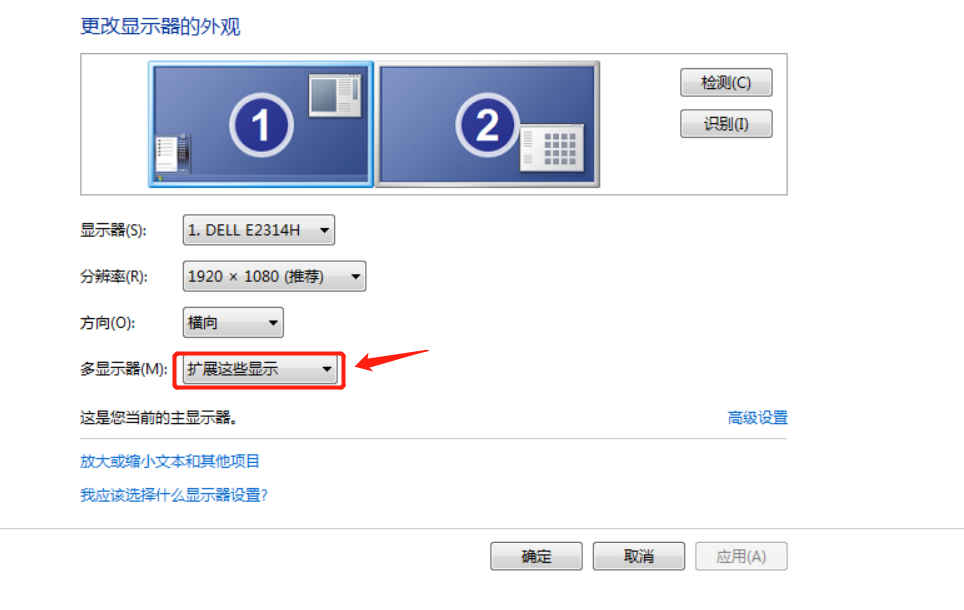Image resolution: width=964 pixels, height=610 pixels.
Task: Click the 取消 cancel button
Action: (x=639, y=556)
